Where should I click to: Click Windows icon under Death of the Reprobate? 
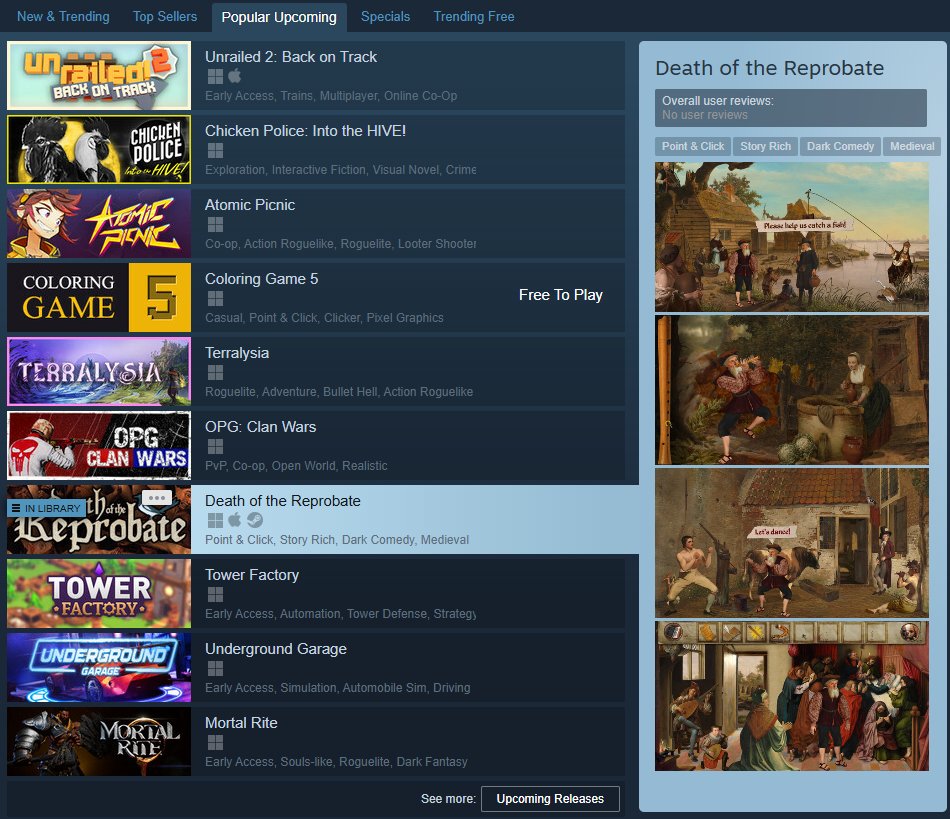point(215,520)
